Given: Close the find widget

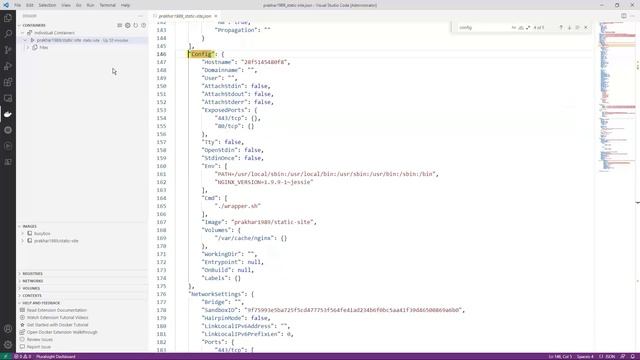Looking at the screenshot, I should [x=586, y=27].
